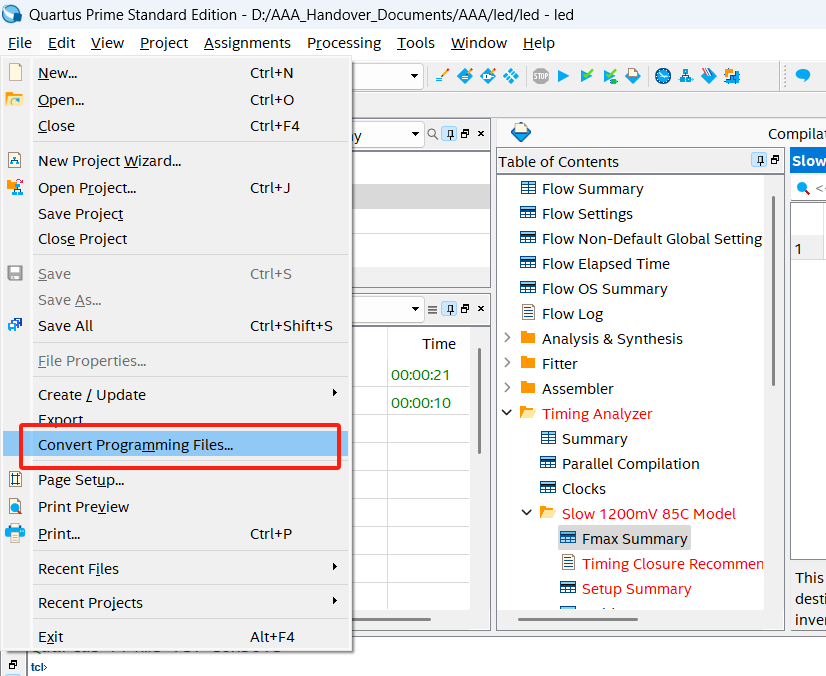Launch the Assignment Editor from the toolbar
The width and height of the screenshot is (826, 676).
pyautogui.click(x=465, y=76)
